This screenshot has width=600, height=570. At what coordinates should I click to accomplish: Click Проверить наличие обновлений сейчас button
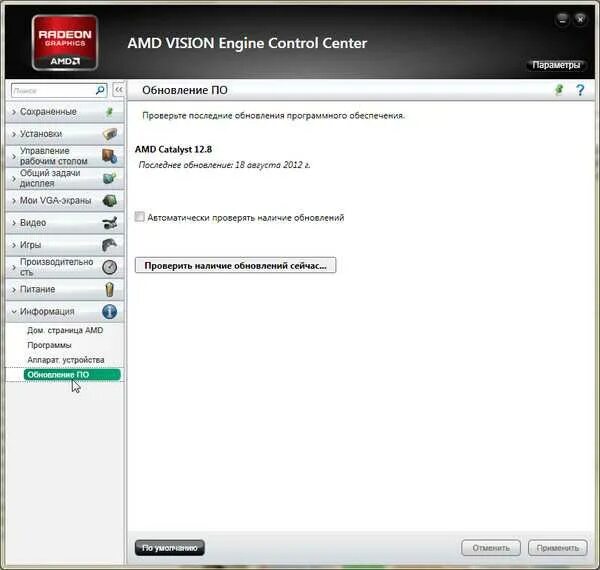click(x=235, y=265)
